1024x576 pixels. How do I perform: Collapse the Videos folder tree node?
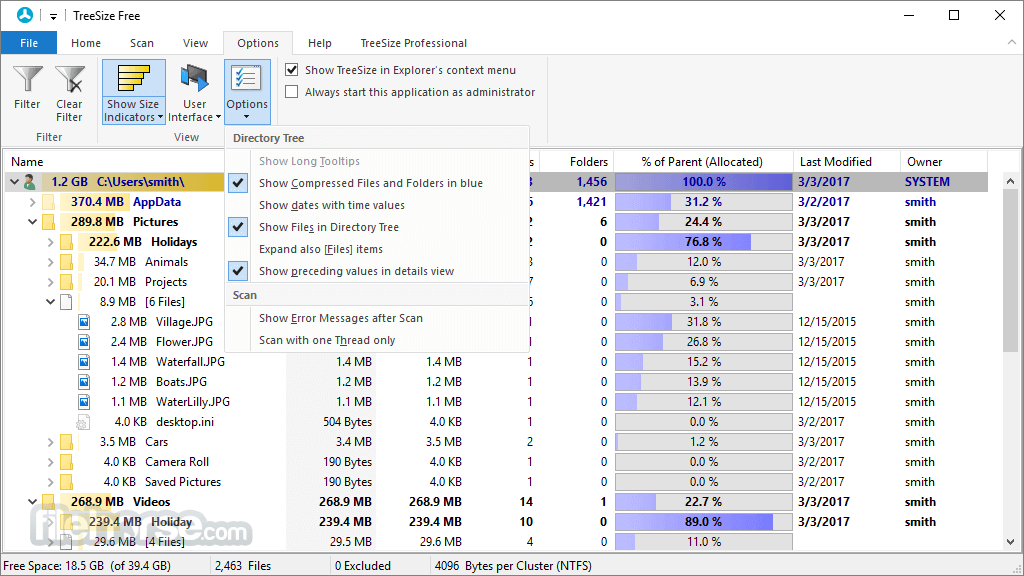(x=32, y=501)
